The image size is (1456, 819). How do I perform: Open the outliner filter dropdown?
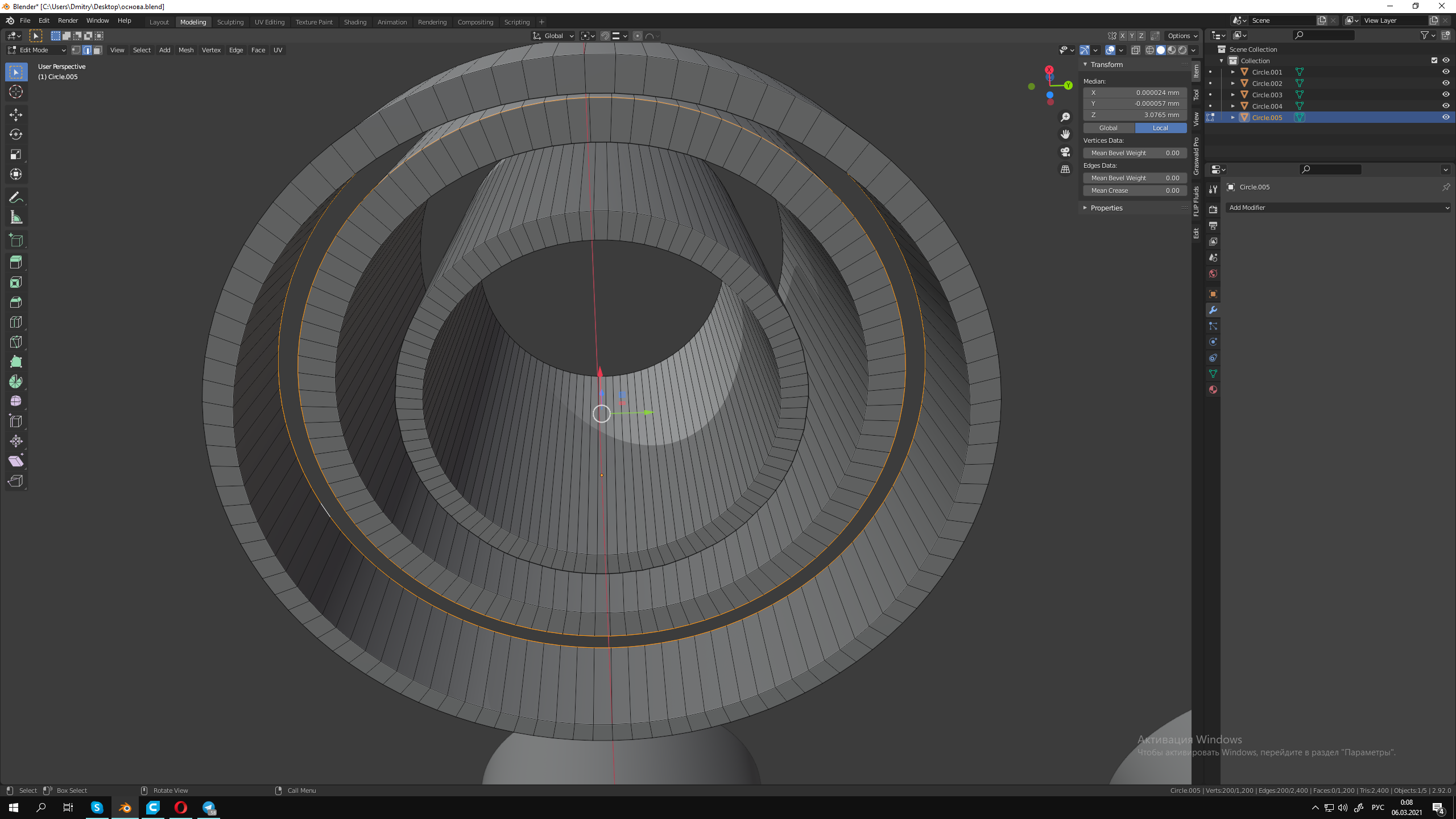1428,35
